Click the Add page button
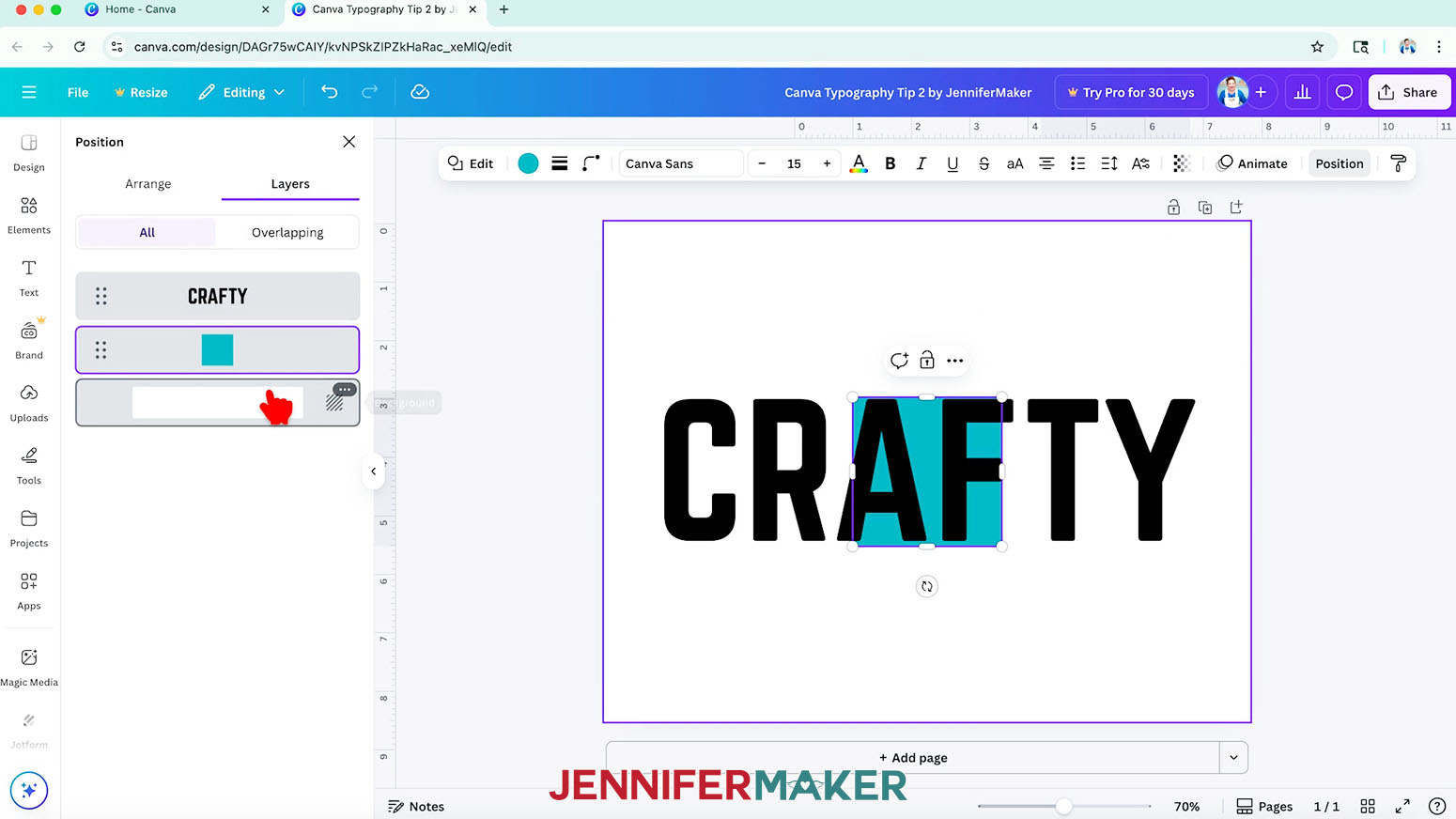This screenshot has height=819, width=1456. [913, 757]
